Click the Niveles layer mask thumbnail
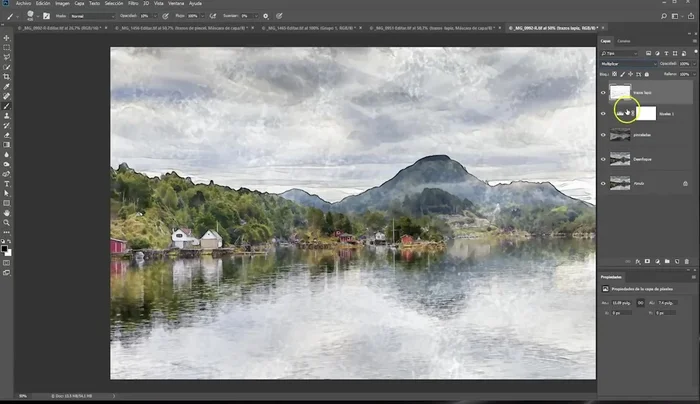This screenshot has height=404, width=700. click(644, 113)
